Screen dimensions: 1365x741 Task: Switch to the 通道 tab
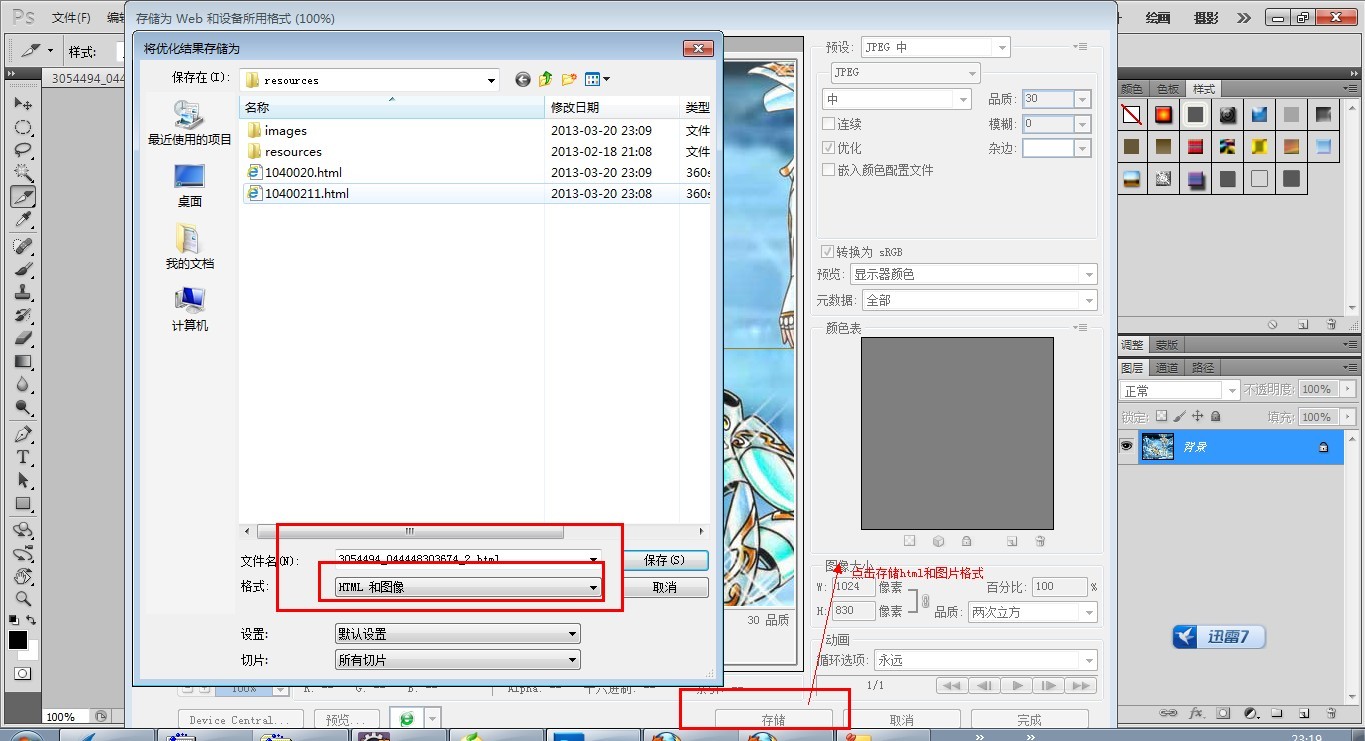1167,367
